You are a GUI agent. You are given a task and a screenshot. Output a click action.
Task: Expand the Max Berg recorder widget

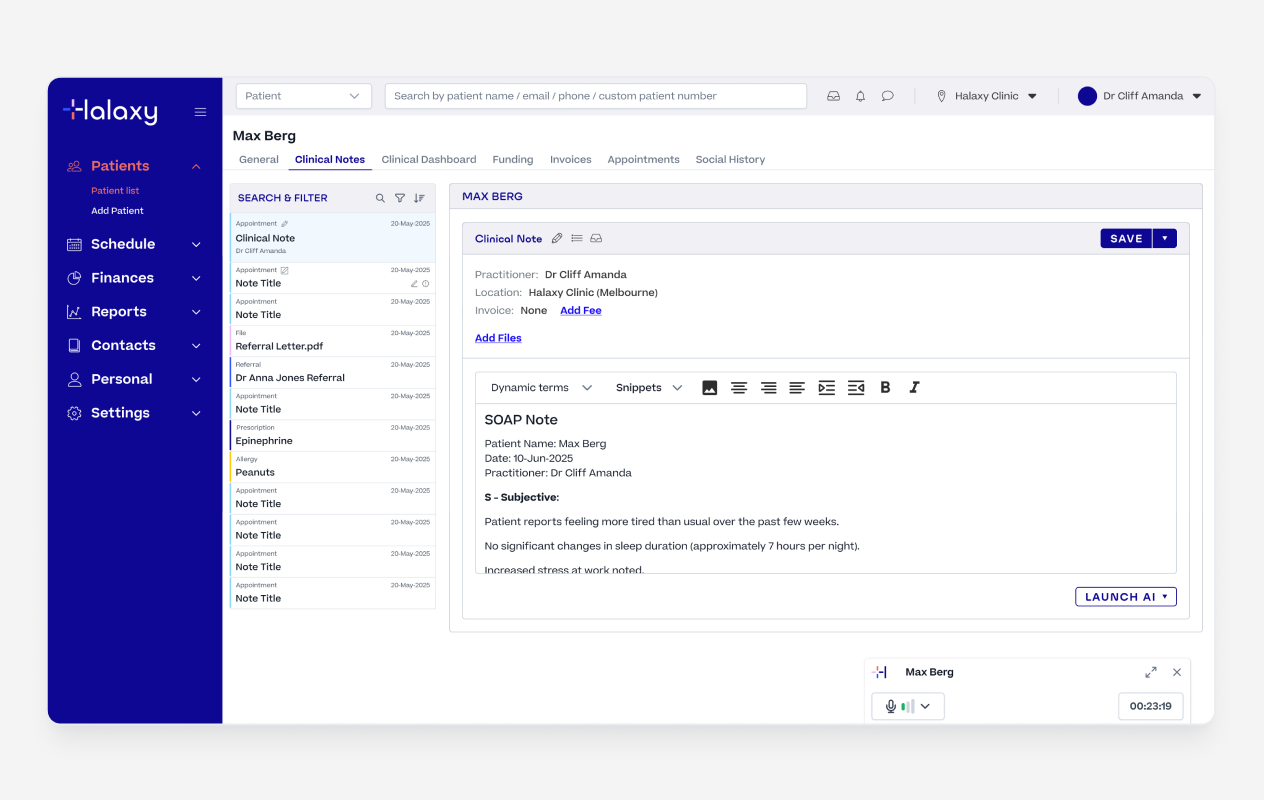point(1151,672)
